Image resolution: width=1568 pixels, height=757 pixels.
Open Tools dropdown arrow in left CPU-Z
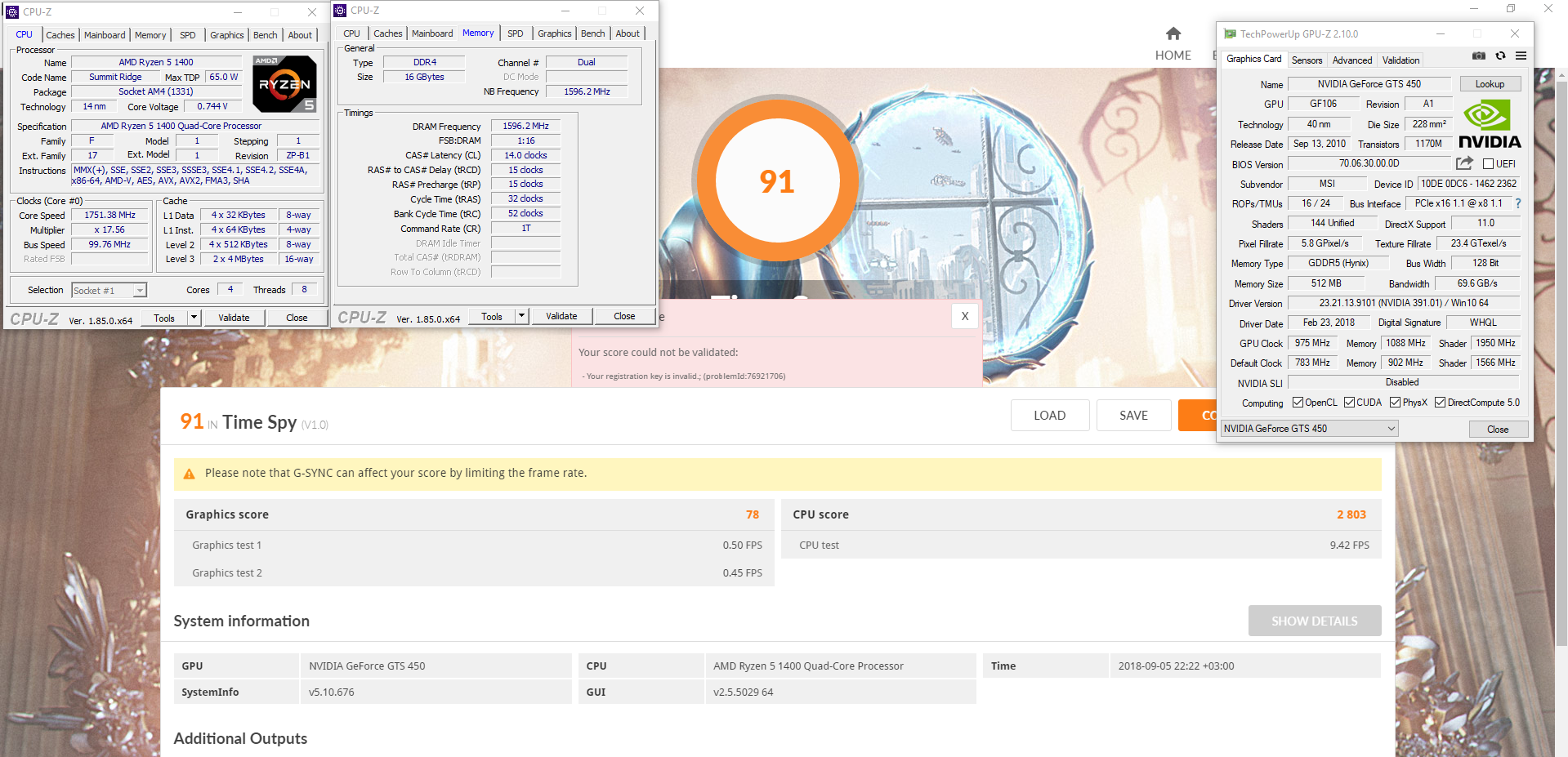pos(194,318)
